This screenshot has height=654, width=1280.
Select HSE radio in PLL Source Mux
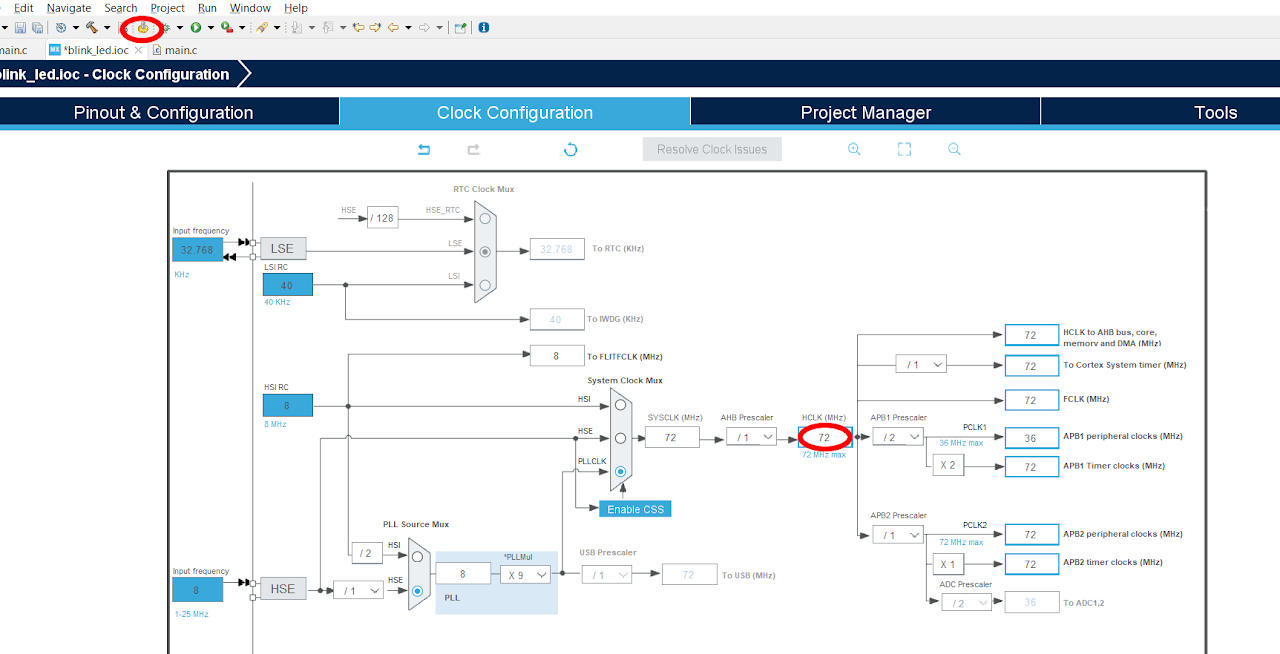pos(417,590)
